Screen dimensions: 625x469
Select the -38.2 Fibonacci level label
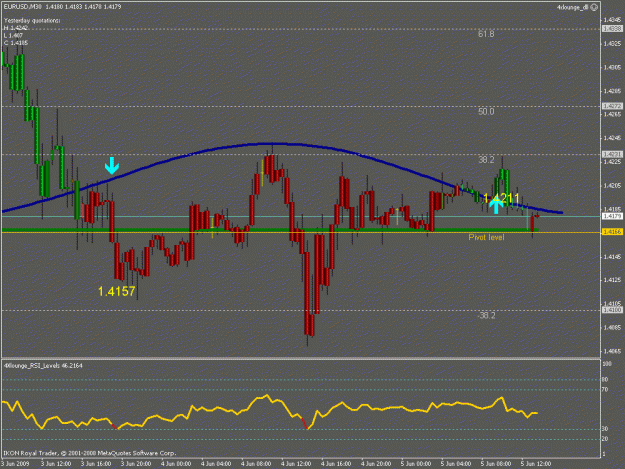click(x=487, y=316)
